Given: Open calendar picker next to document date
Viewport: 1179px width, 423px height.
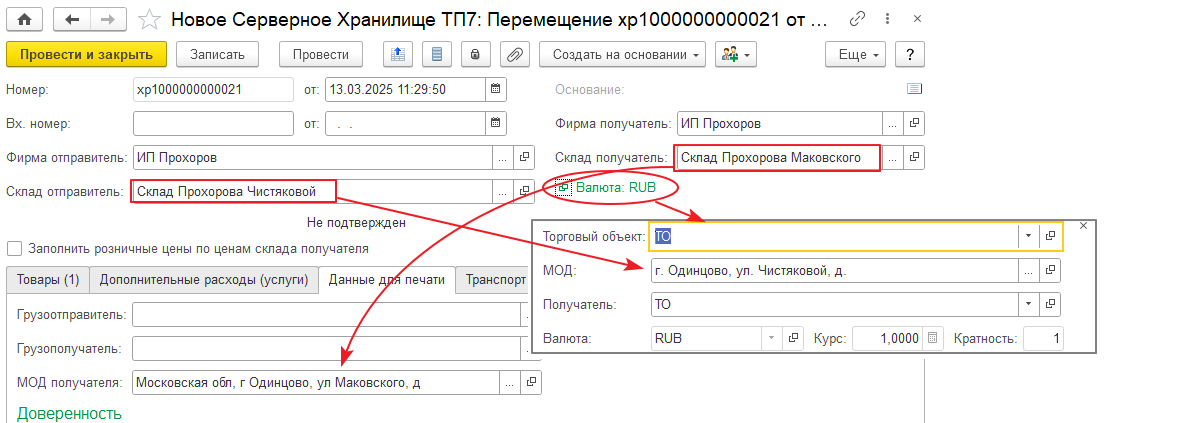Looking at the screenshot, I should 495,89.
